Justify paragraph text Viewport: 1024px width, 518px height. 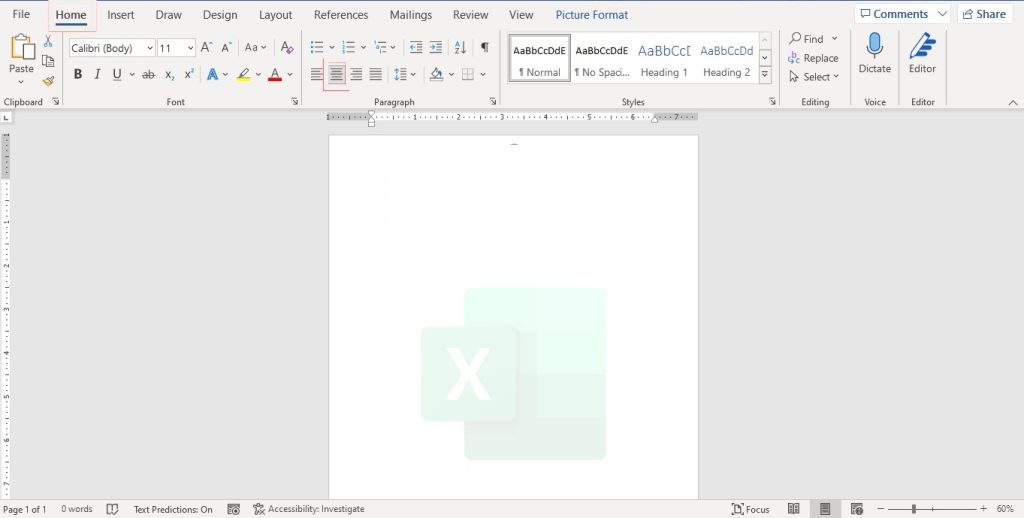coord(376,74)
